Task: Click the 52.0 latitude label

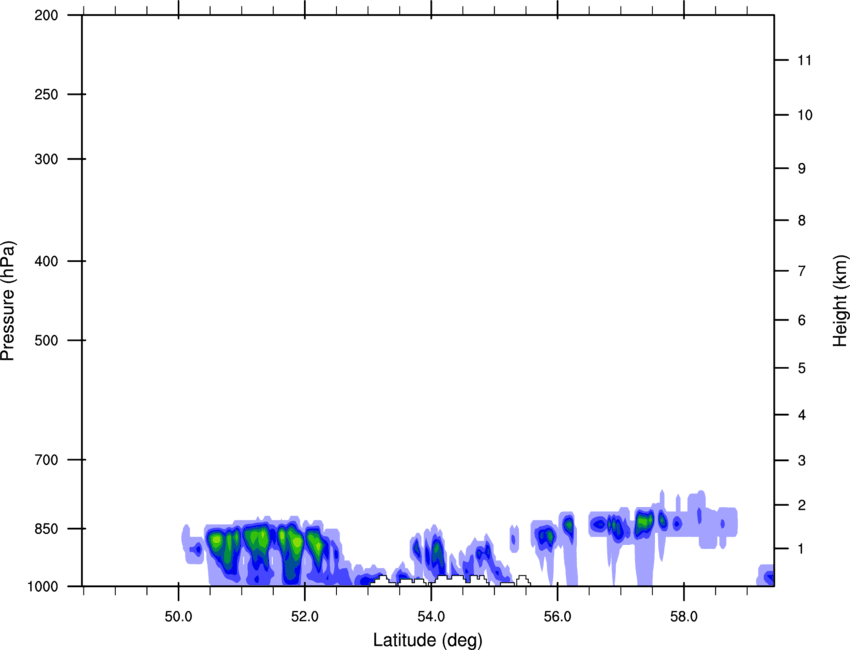Action: 305,617
